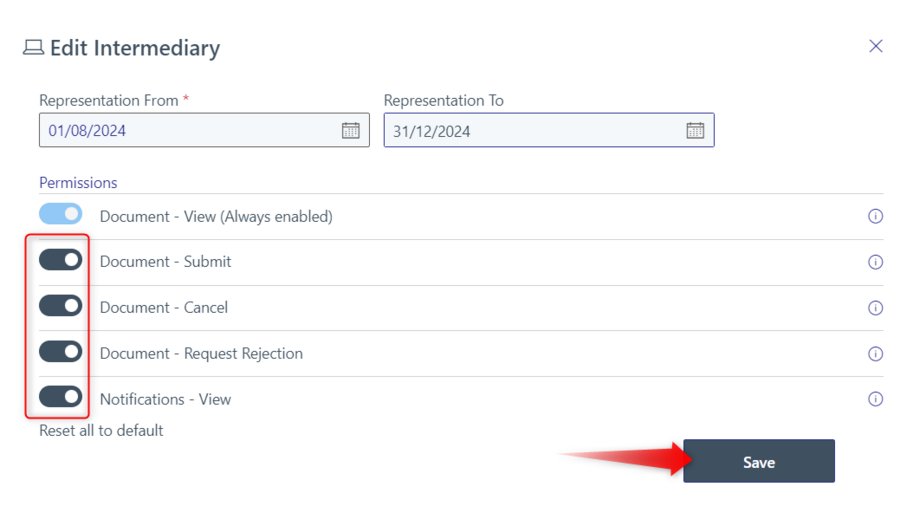Click the laptop icon beside Edit Intermediary
900x532 pixels.
tap(33, 48)
